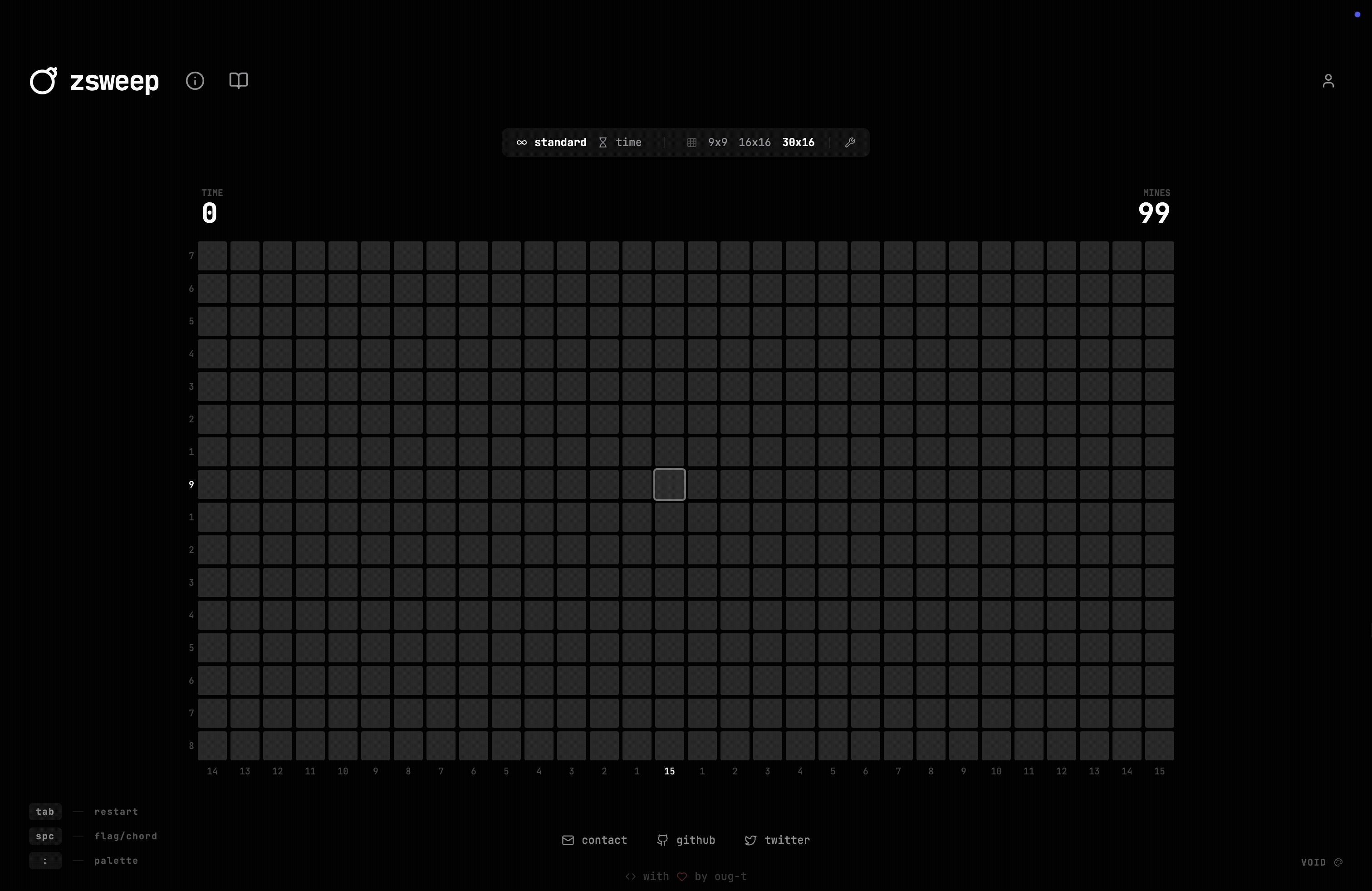Click the heart icon in footer
Image resolution: width=1372 pixels, height=891 pixels.
click(682, 876)
